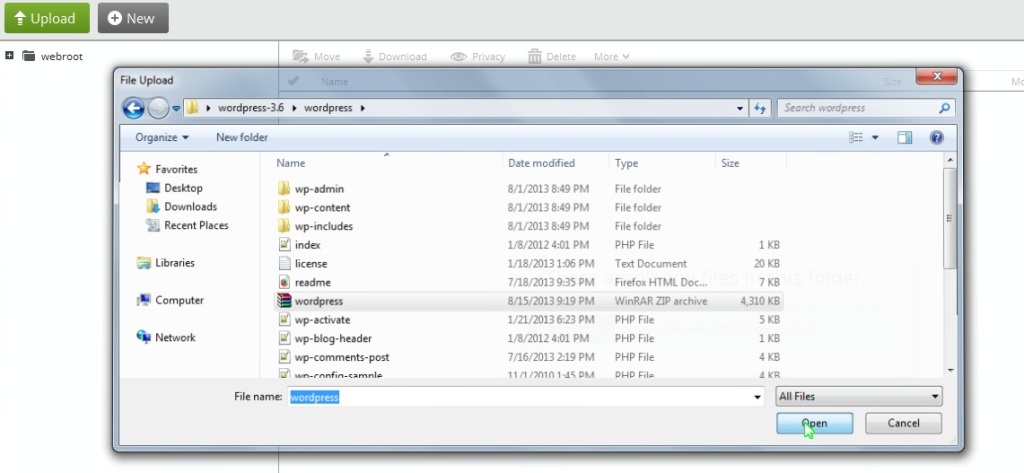Select Favorites in navigation pane

click(x=167, y=169)
